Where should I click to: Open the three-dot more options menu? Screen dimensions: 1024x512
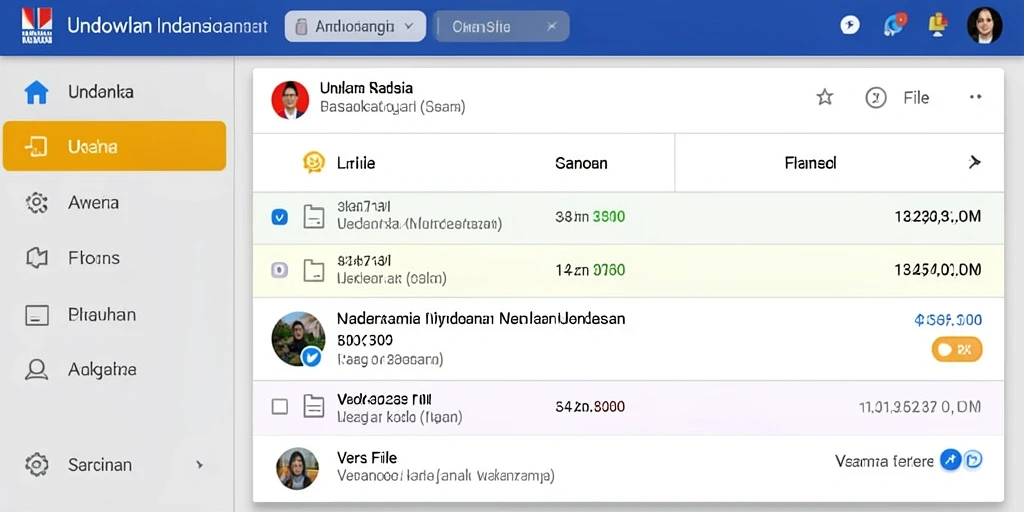click(x=975, y=97)
